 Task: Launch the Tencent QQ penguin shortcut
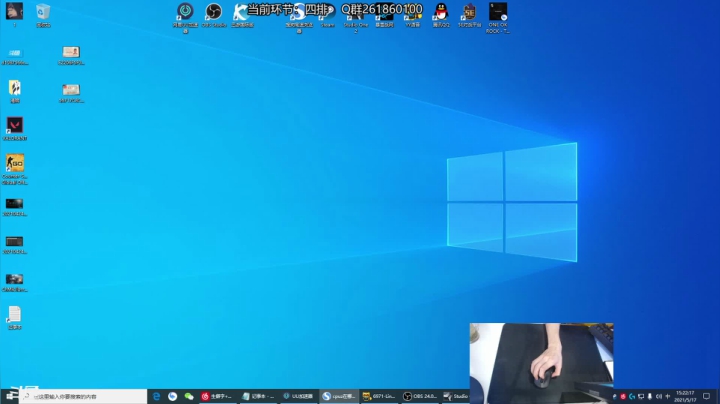point(441,15)
